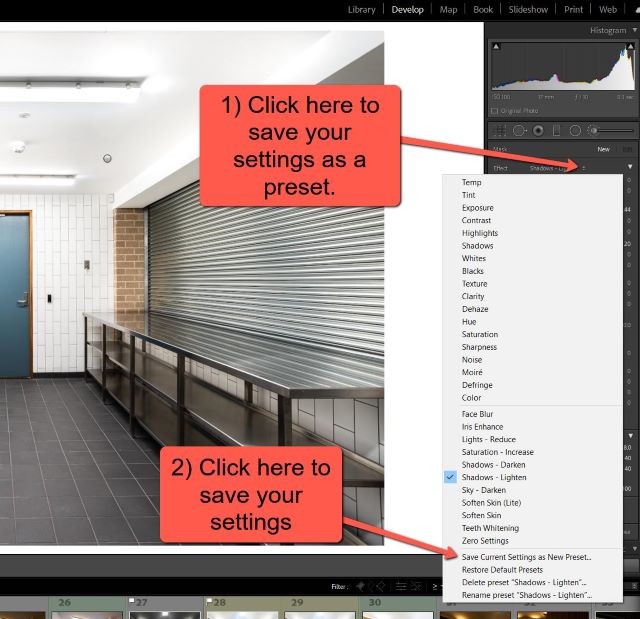
Task: Select the Graduated Filter tool icon
Action: pyautogui.click(x=557, y=130)
